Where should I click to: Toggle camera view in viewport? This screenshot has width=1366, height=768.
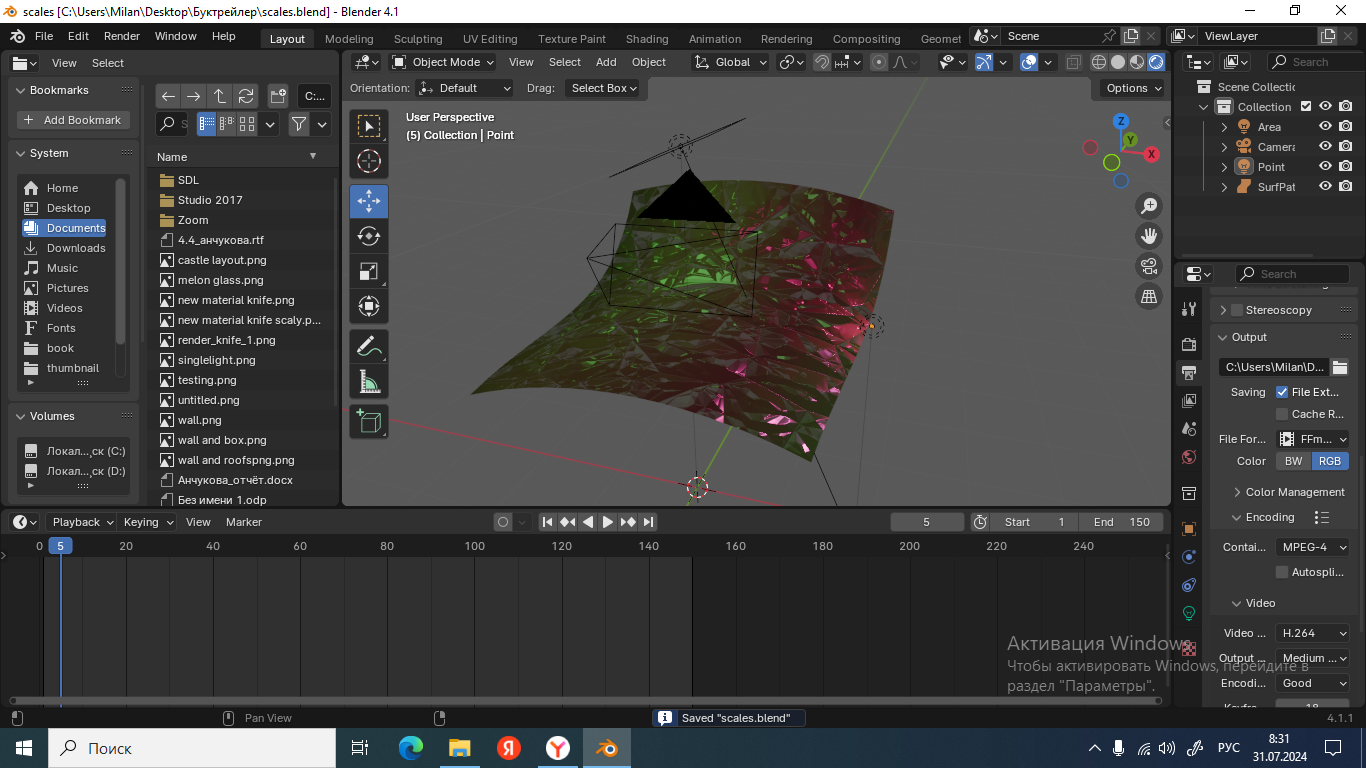(x=1149, y=266)
